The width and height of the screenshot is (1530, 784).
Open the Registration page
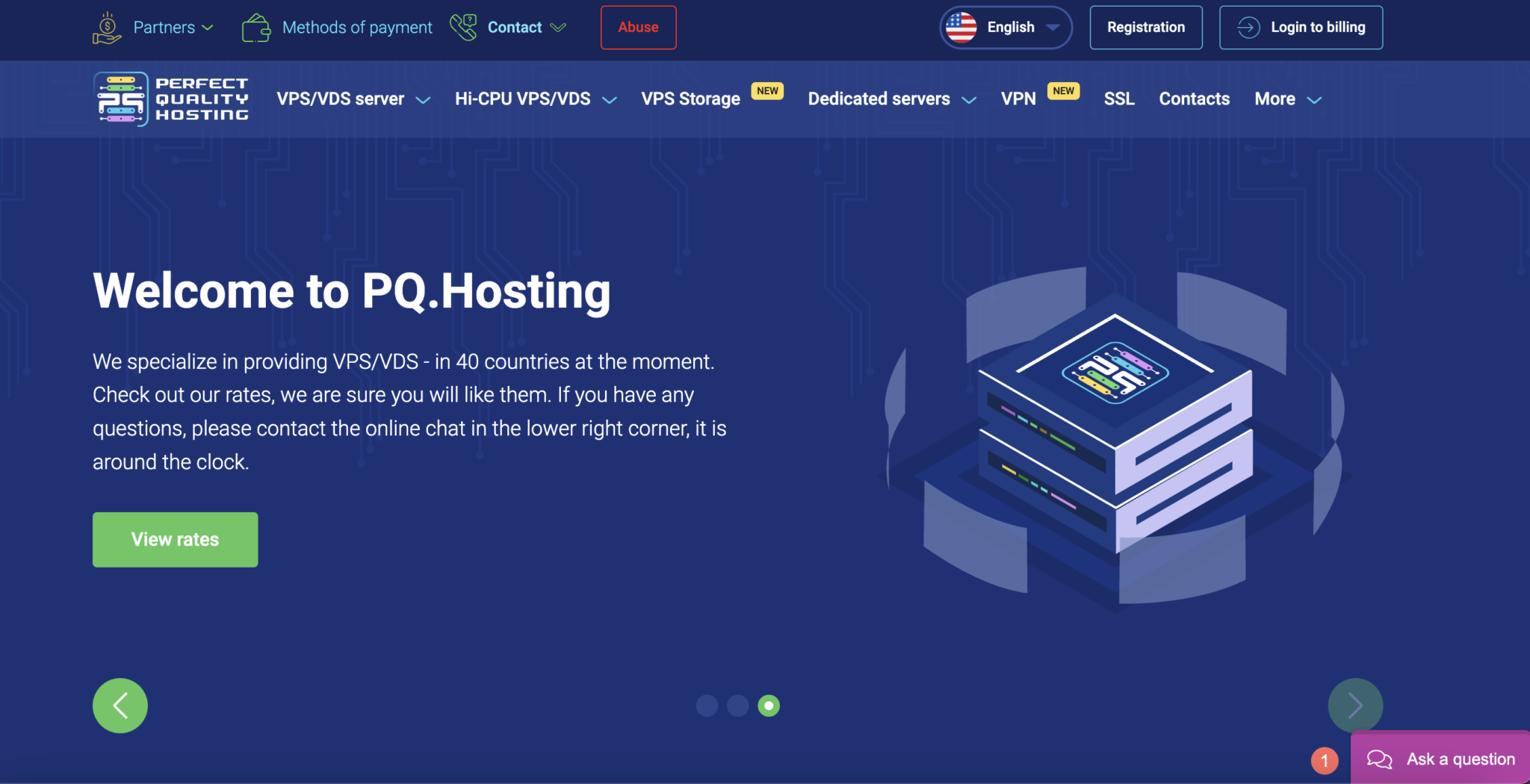1146,27
